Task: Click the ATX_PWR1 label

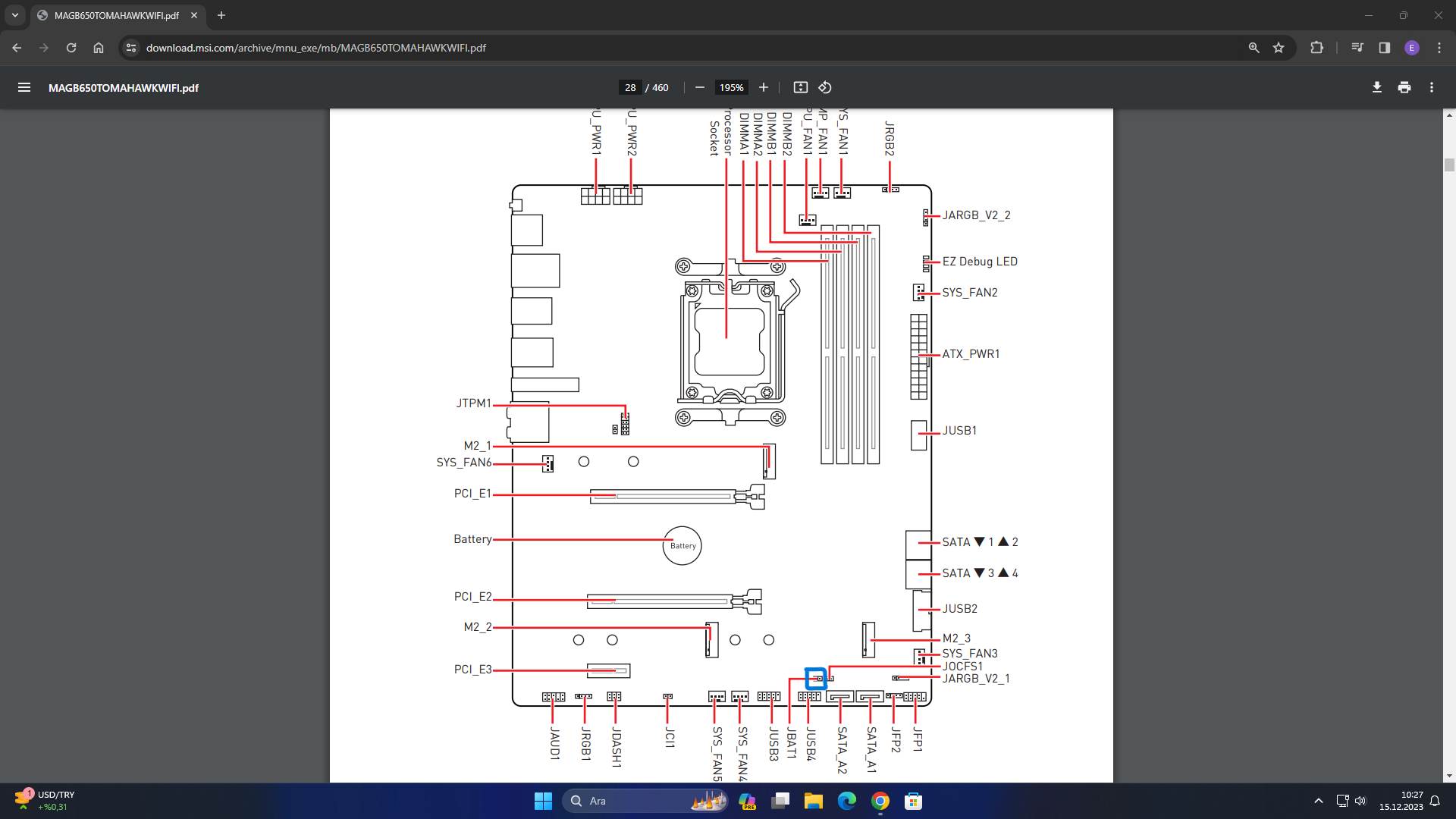Action: click(971, 354)
